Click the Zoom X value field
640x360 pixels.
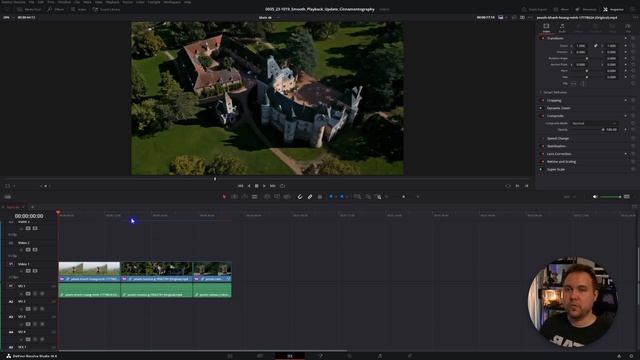[581, 46]
